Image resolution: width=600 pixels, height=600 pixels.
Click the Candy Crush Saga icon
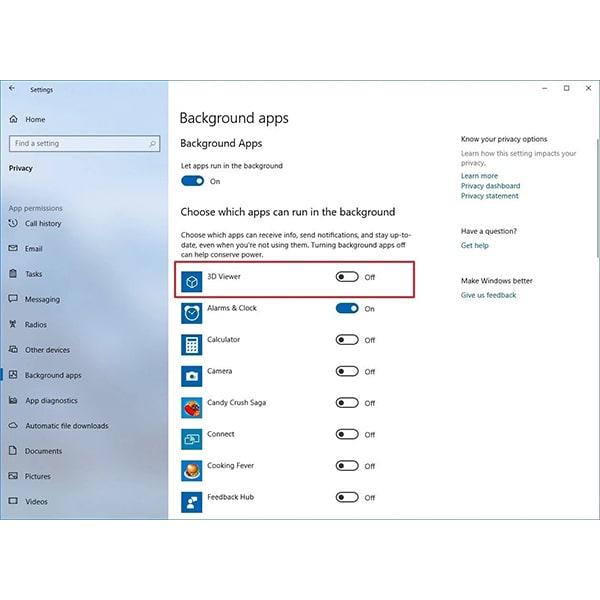coord(191,408)
